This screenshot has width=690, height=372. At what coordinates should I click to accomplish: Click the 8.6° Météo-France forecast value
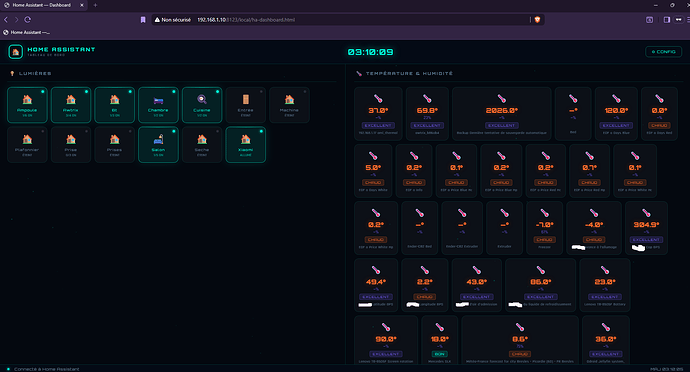520,339
